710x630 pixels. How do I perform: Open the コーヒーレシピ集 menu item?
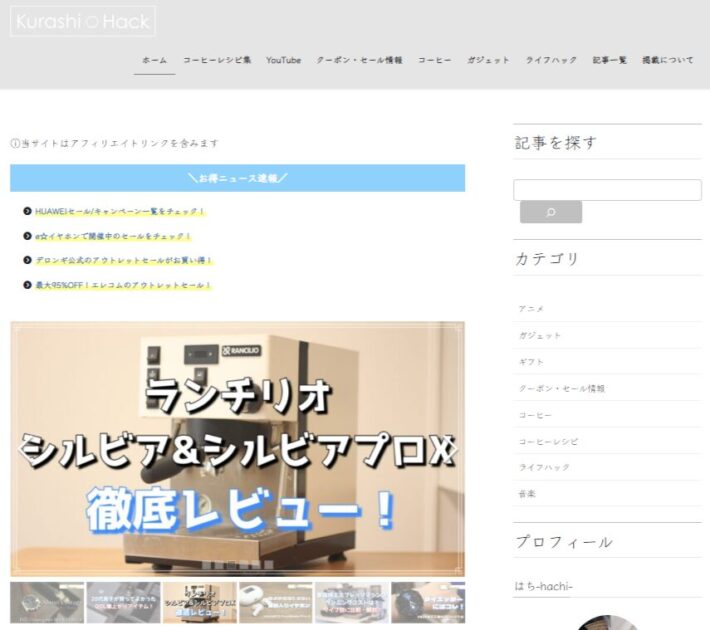tap(217, 60)
